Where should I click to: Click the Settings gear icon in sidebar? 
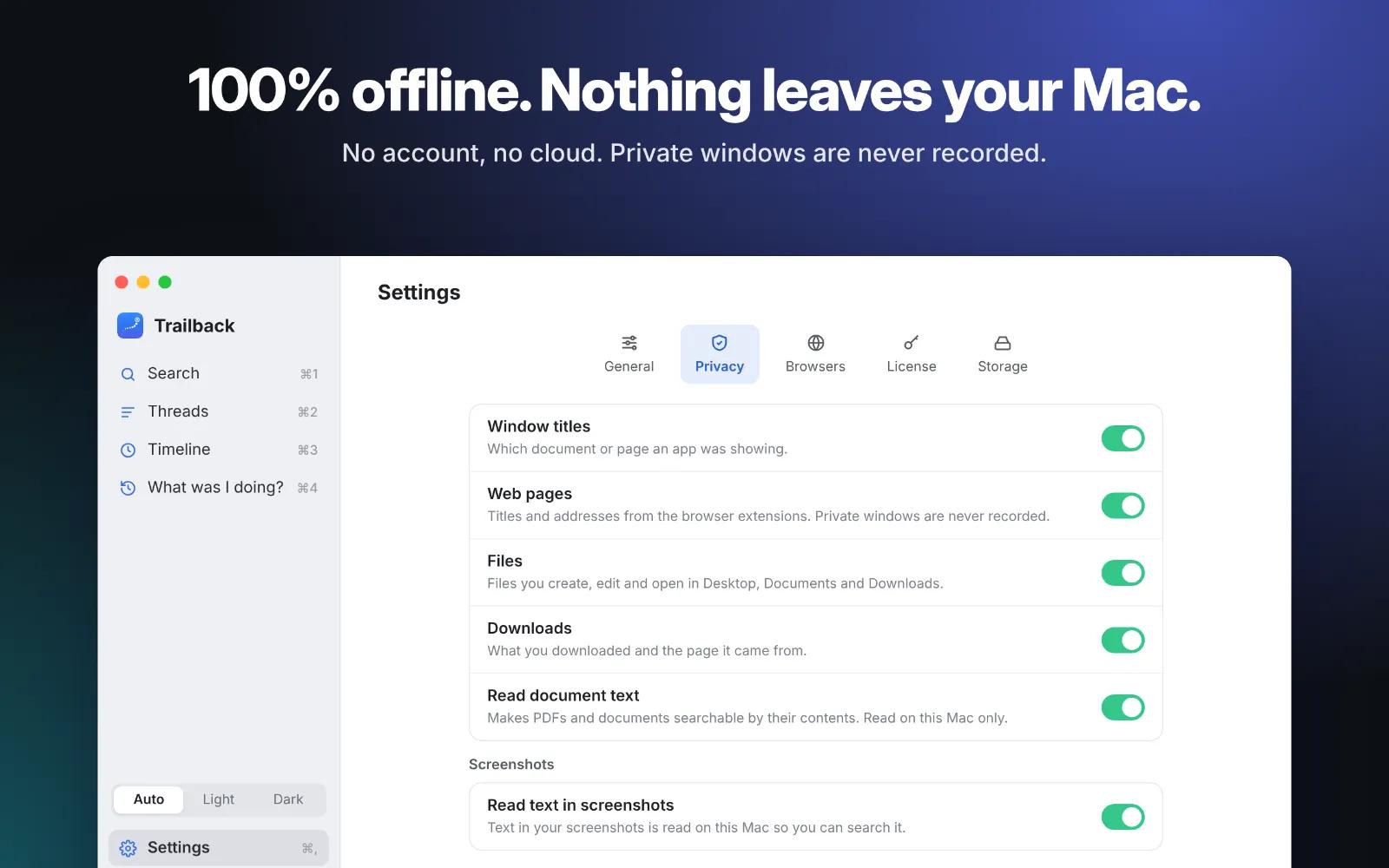pos(128,848)
